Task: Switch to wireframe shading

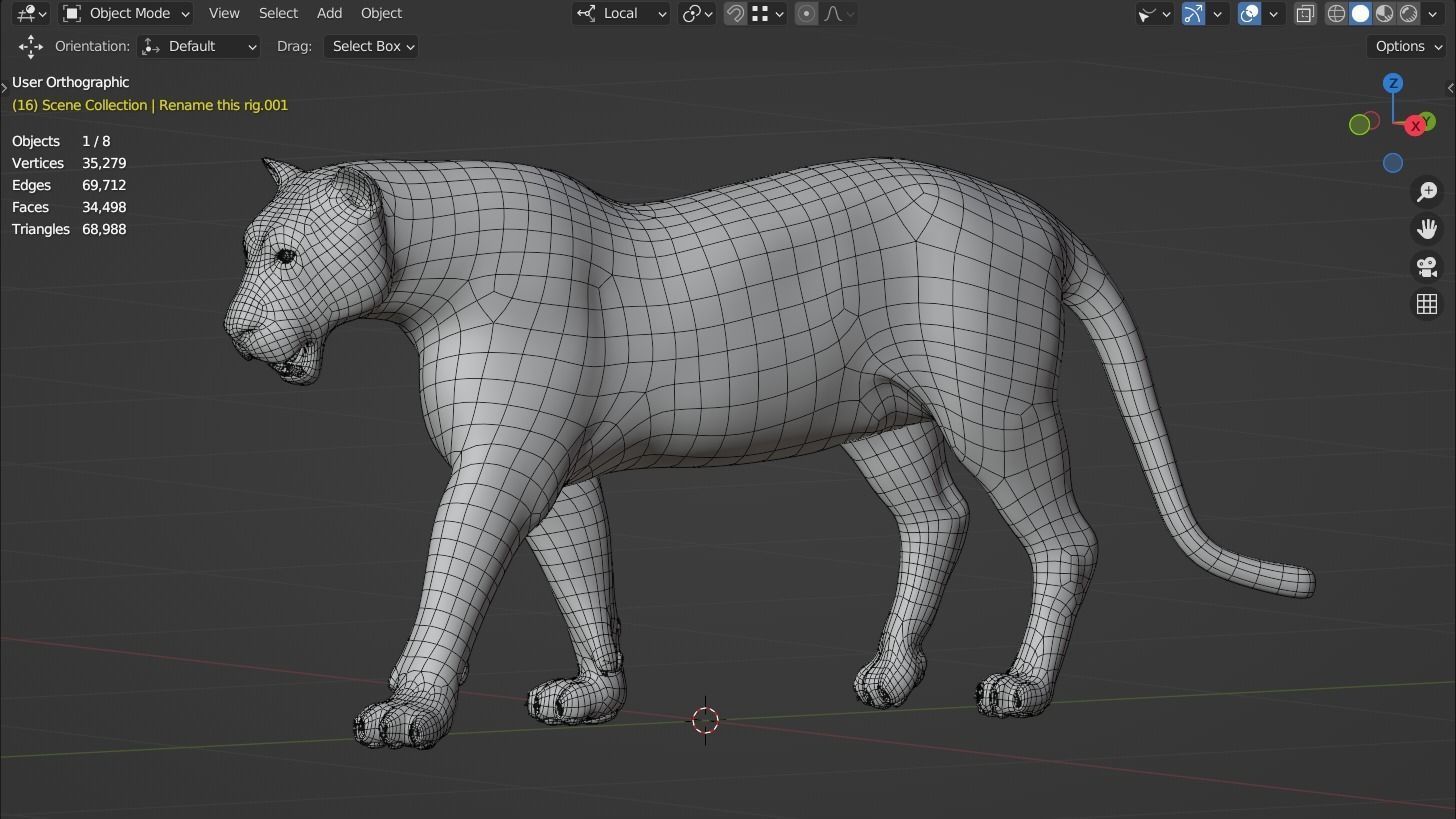Action: [x=1336, y=13]
